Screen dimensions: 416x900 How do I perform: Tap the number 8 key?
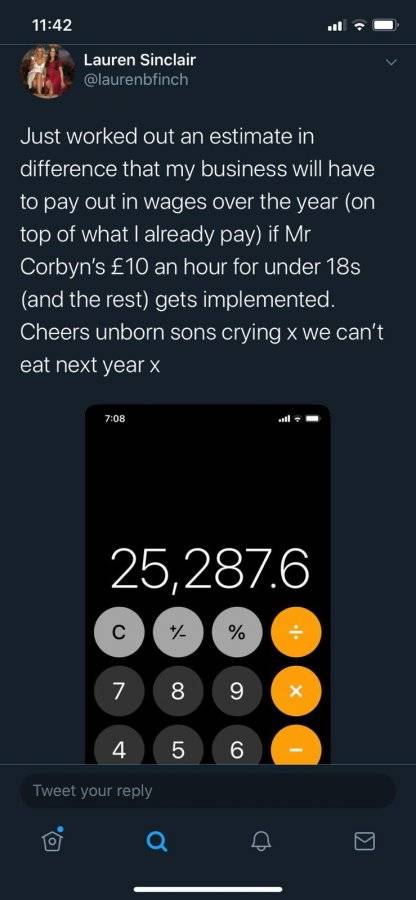point(178,691)
